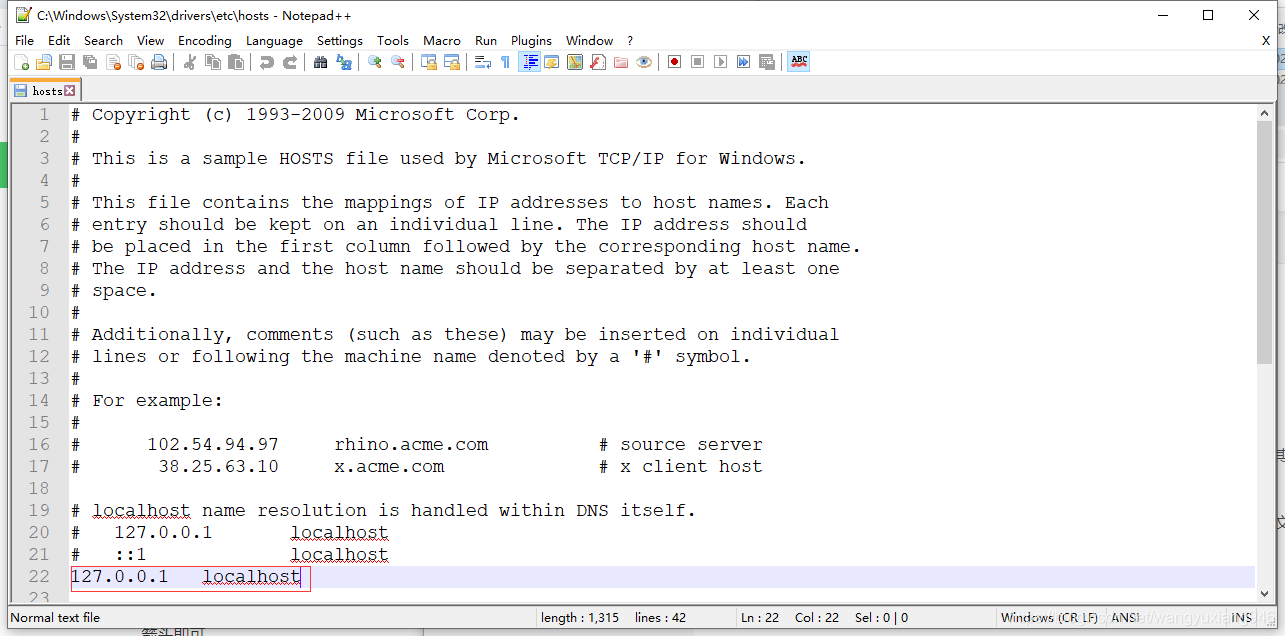Screen dimensions: 1285x636
Task: Open the Replace dialog icon
Action: click(344, 62)
